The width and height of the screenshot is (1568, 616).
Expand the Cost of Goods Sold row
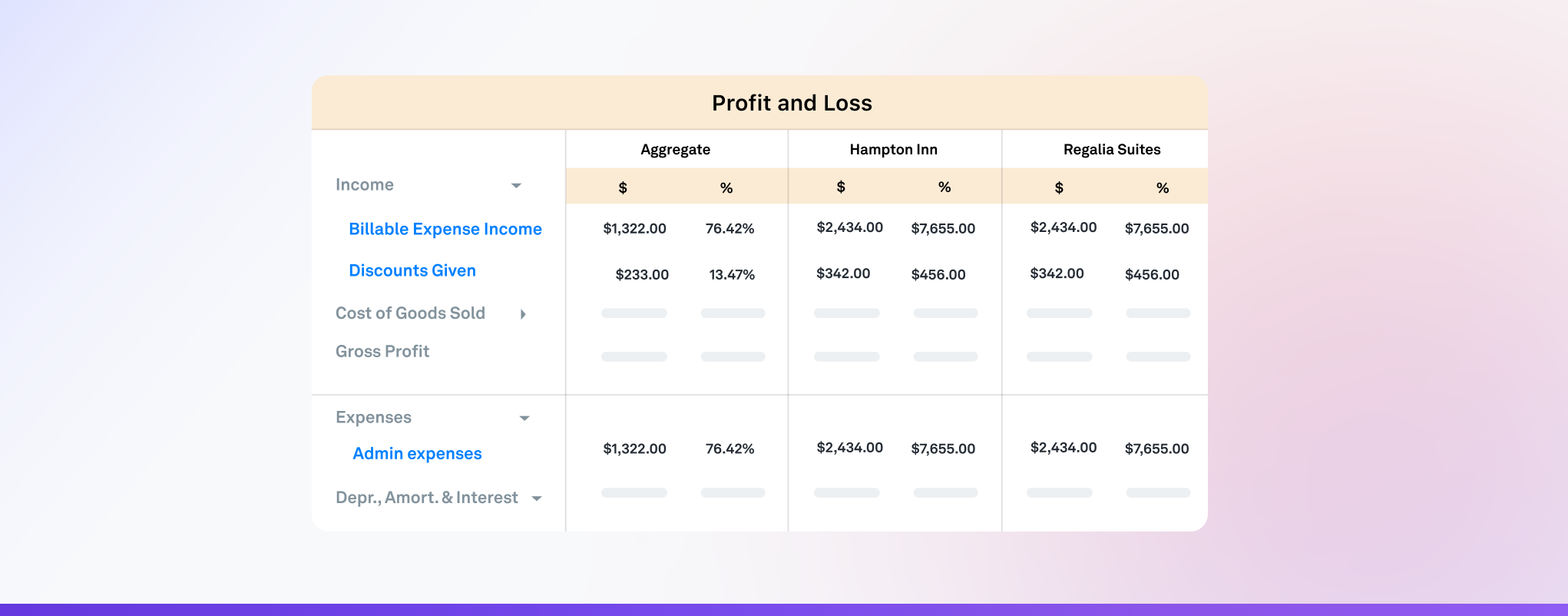click(524, 314)
